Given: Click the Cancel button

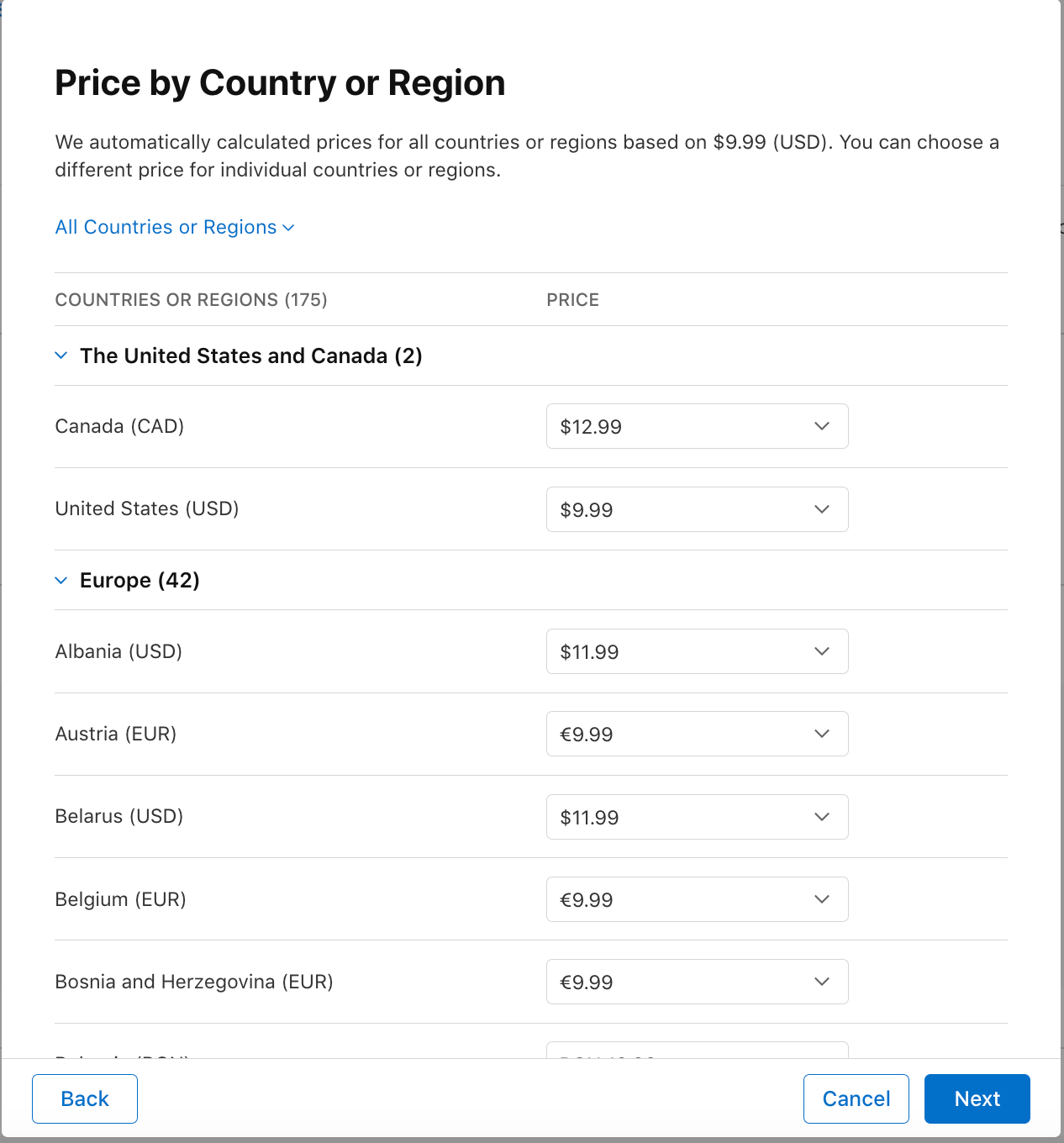Looking at the screenshot, I should pyautogui.click(x=856, y=1098).
